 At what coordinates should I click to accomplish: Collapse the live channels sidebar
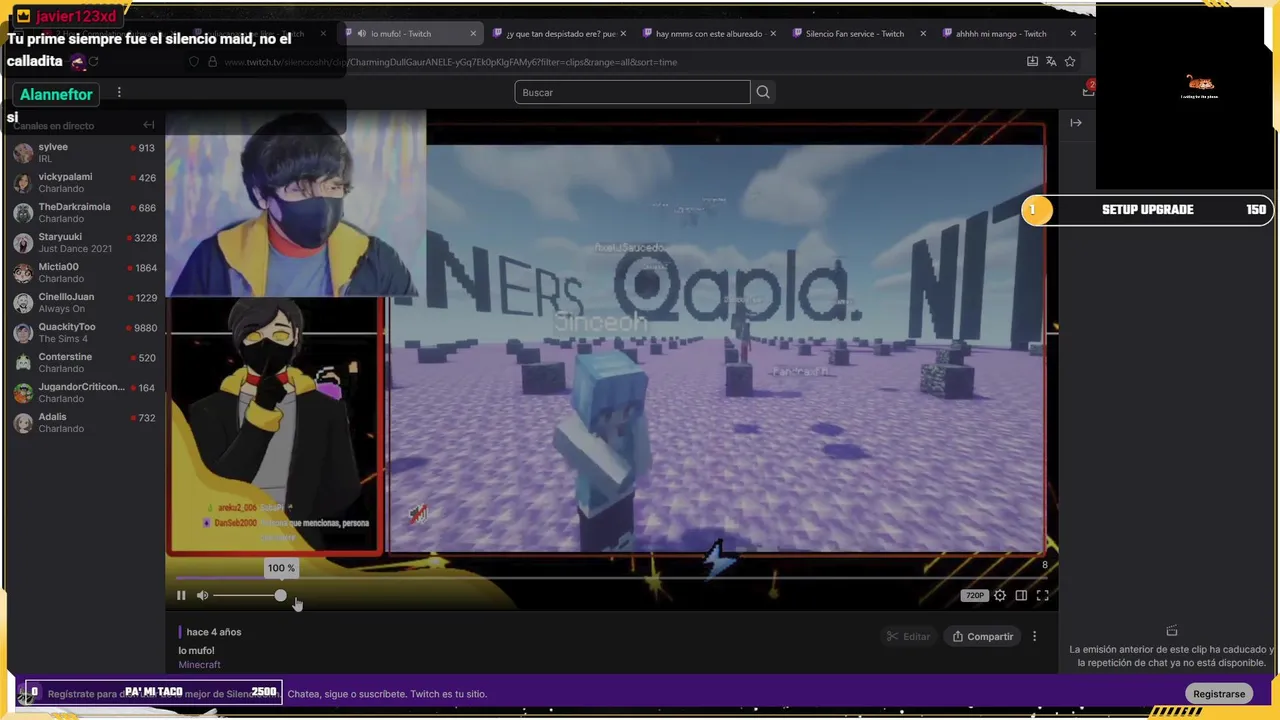pyautogui.click(x=149, y=125)
